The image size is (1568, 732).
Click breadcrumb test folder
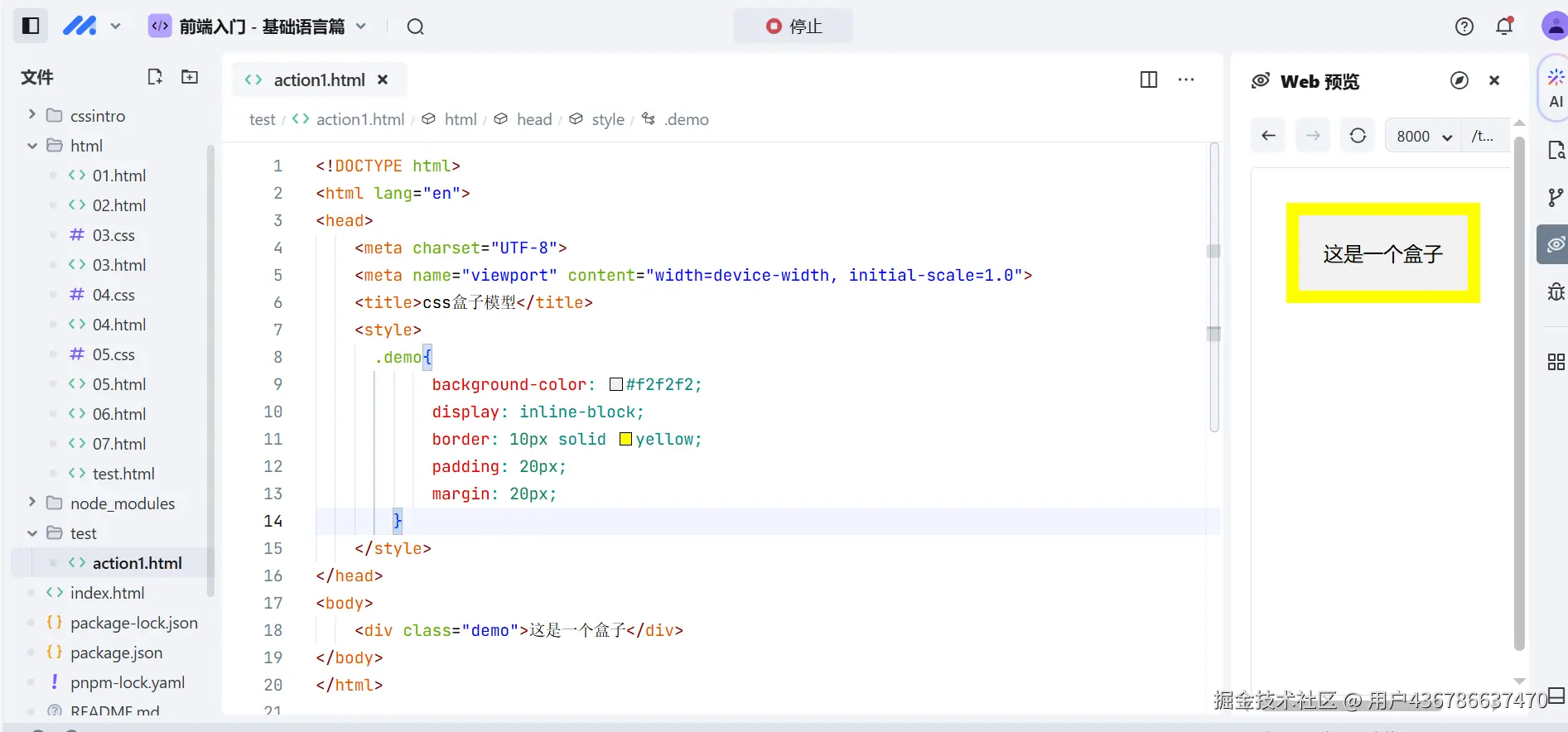pos(262,119)
